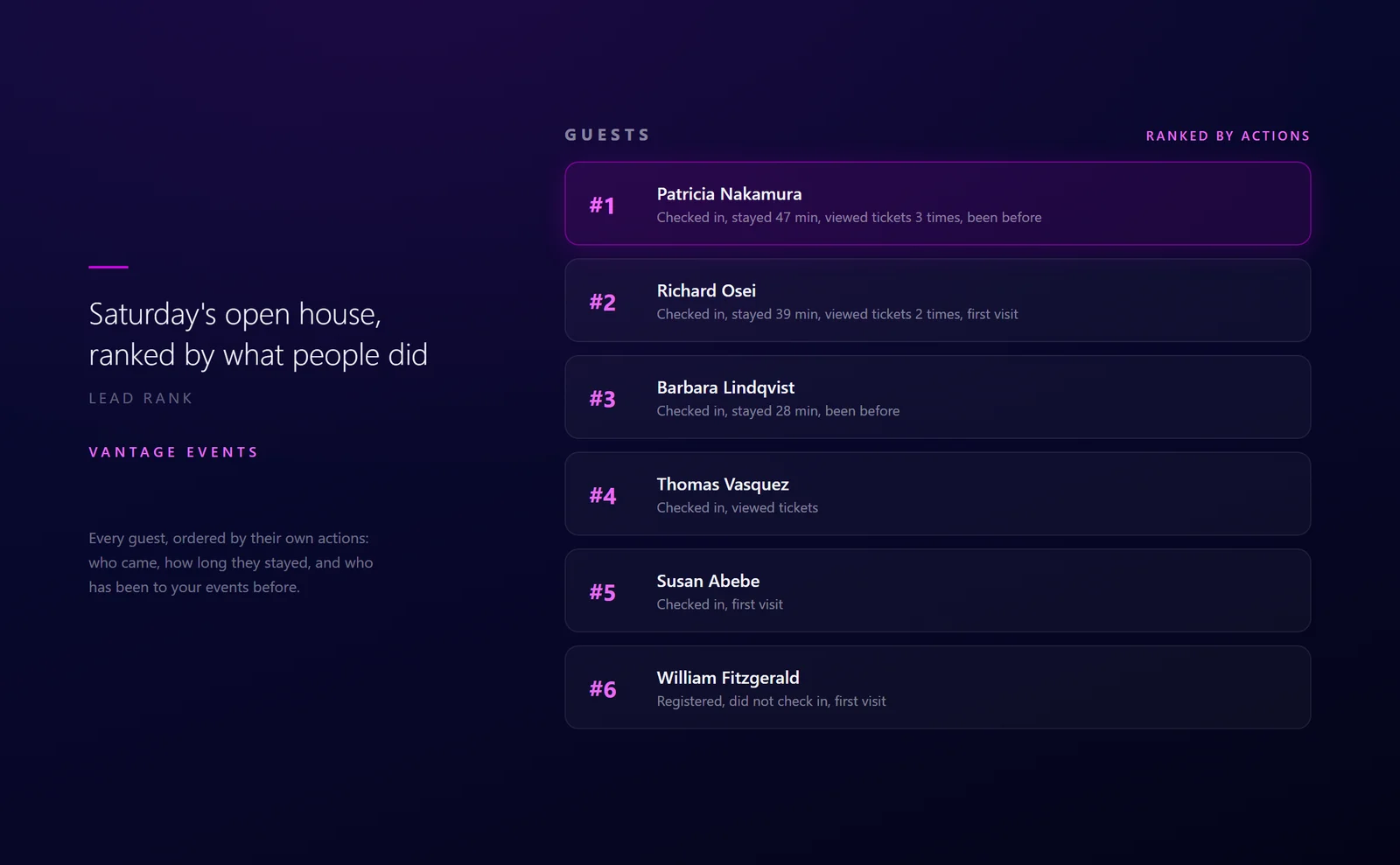Click the #5 rank number
This screenshot has height=865, width=1400.
(x=602, y=593)
